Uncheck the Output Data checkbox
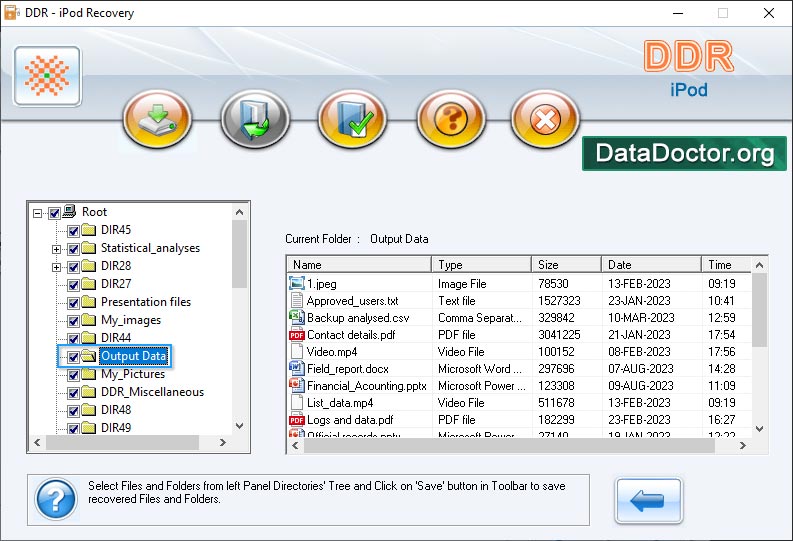The height and width of the screenshot is (541, 793). pos(73,357)
